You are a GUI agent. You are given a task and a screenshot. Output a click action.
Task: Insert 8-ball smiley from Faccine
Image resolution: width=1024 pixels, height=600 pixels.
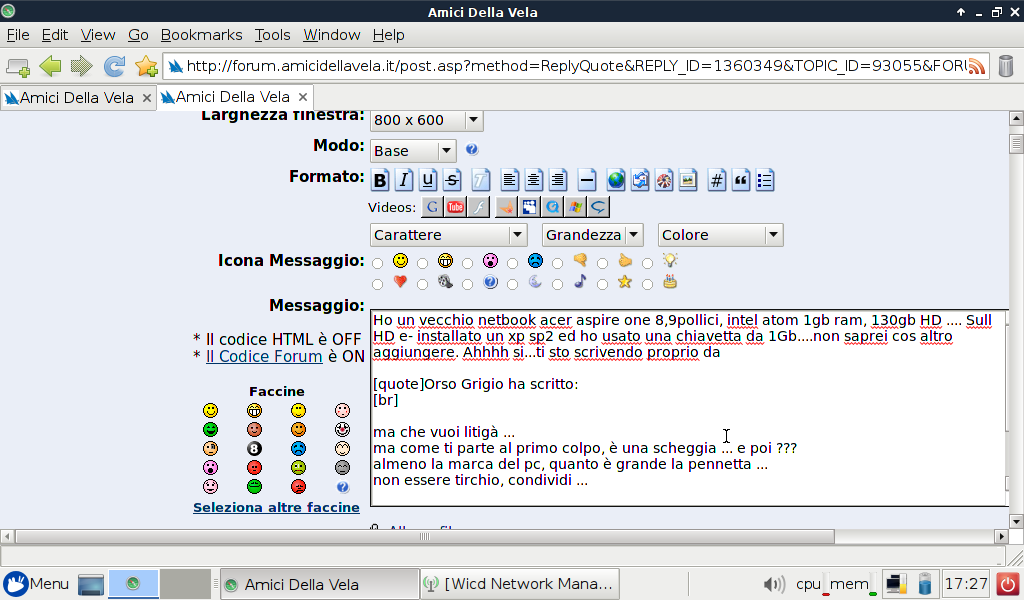pos(254,449)
